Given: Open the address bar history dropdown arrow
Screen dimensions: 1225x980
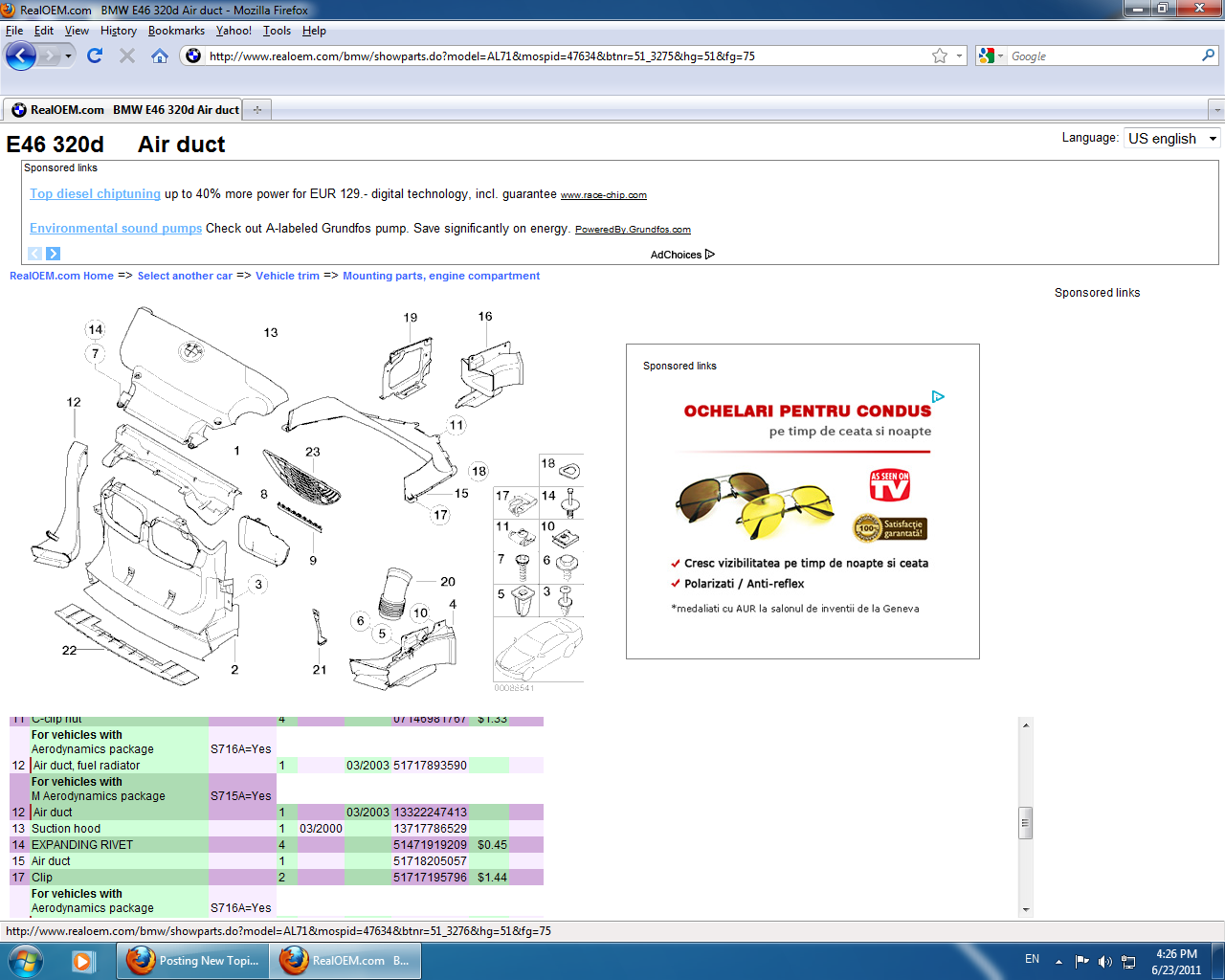Looking at the screenshot, I should [959, 56].
